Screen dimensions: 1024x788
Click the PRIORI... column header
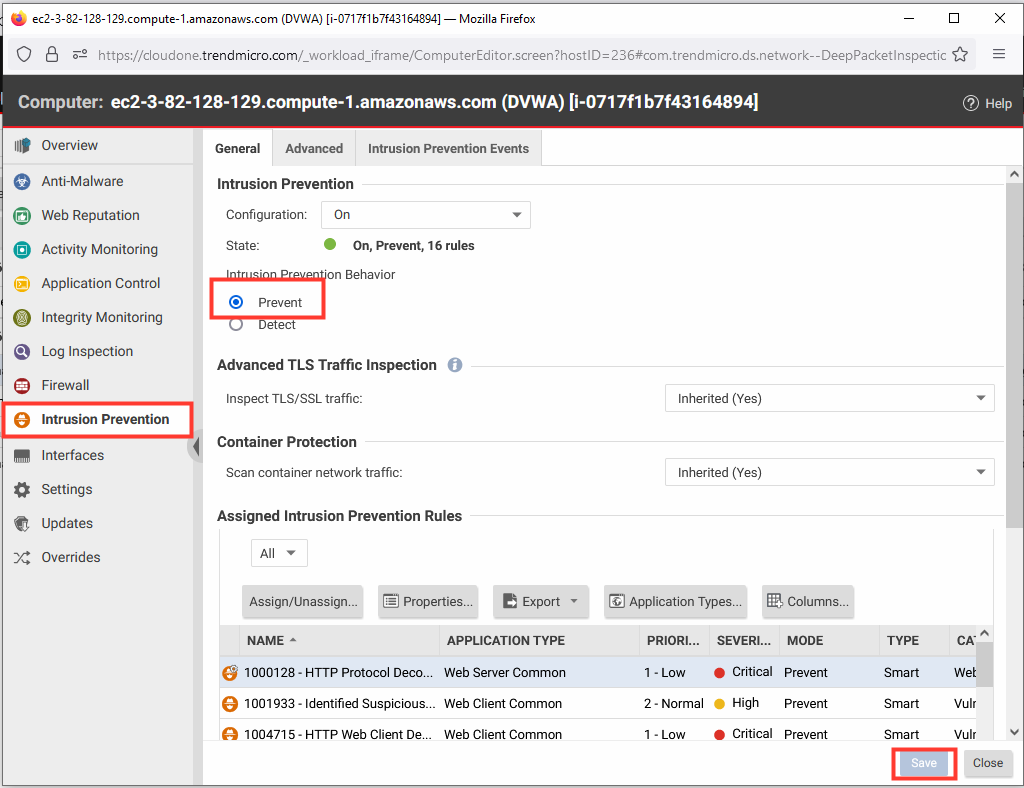pyautogui.click(x=675, y=641)
